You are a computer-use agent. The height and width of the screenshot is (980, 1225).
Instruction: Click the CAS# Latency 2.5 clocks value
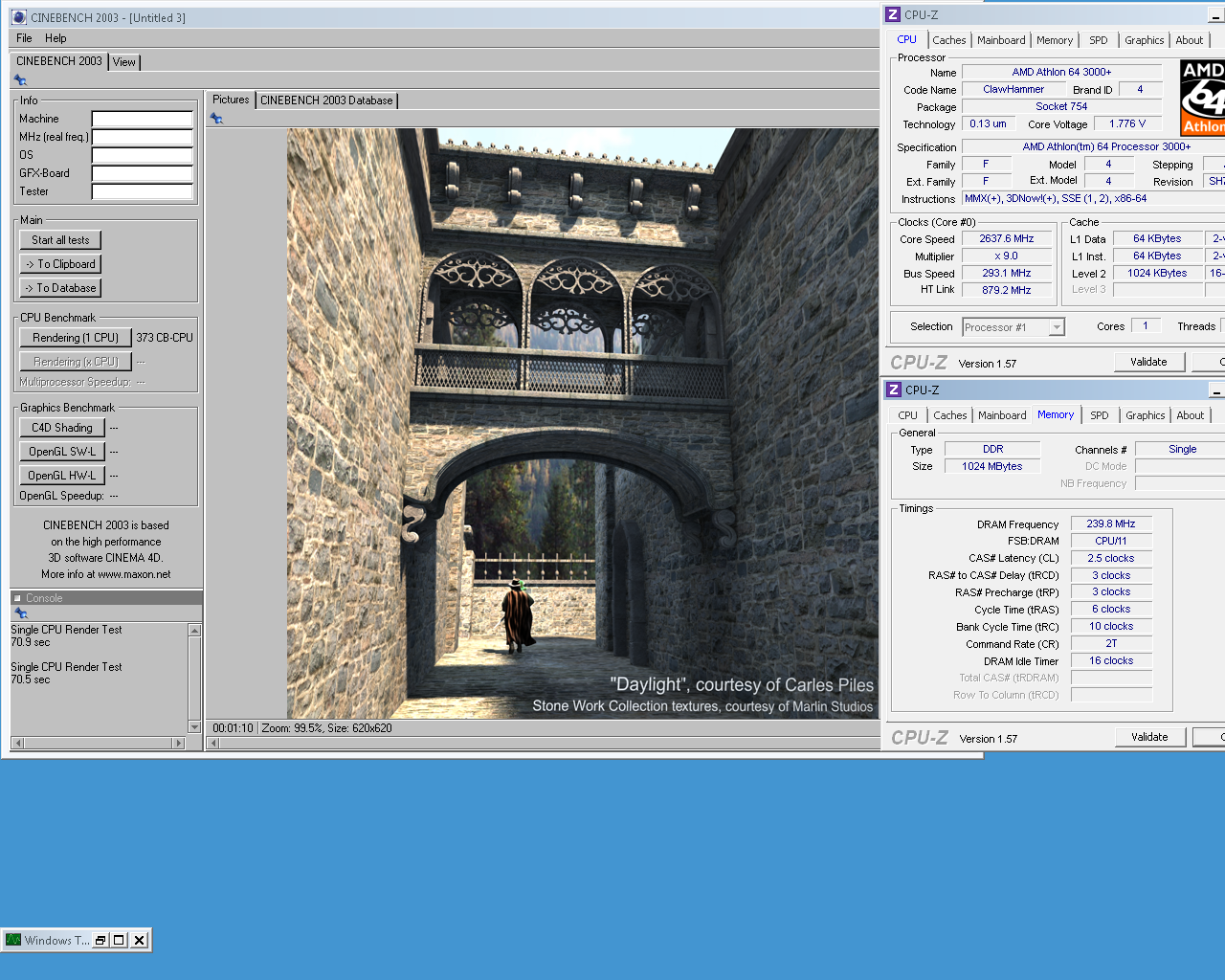[1111, 559]
